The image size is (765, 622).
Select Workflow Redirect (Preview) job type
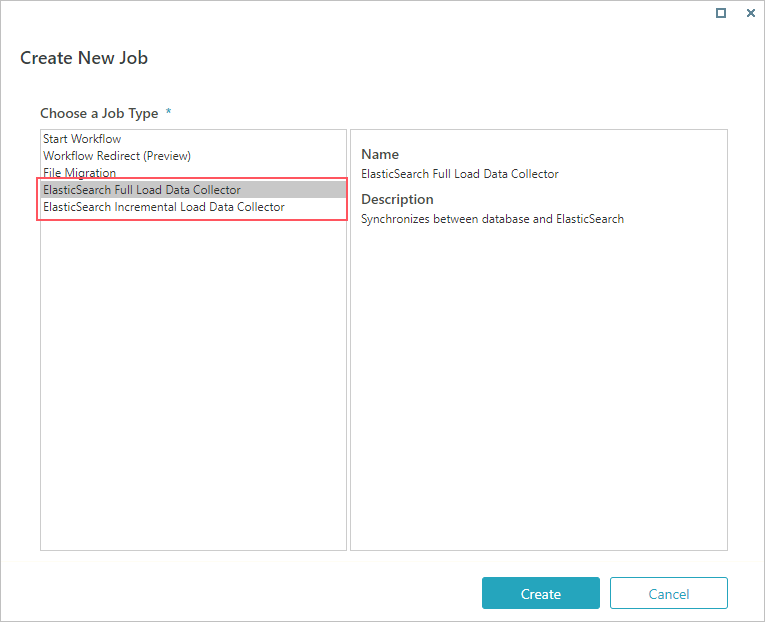pyautogui.click(x=193, y=156)
